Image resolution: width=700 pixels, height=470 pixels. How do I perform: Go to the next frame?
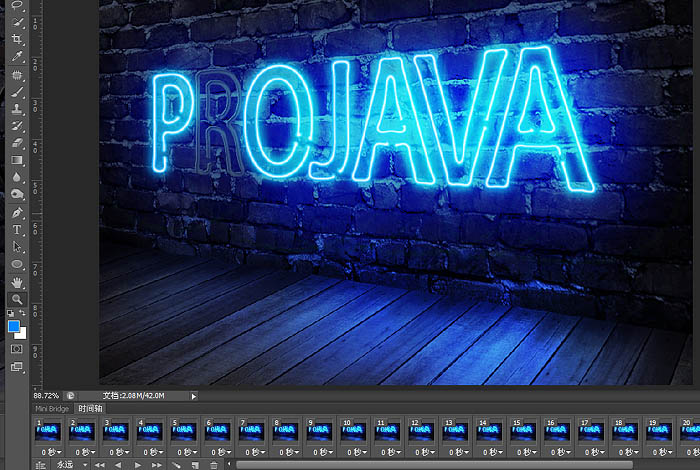click(x=156, y=465)
